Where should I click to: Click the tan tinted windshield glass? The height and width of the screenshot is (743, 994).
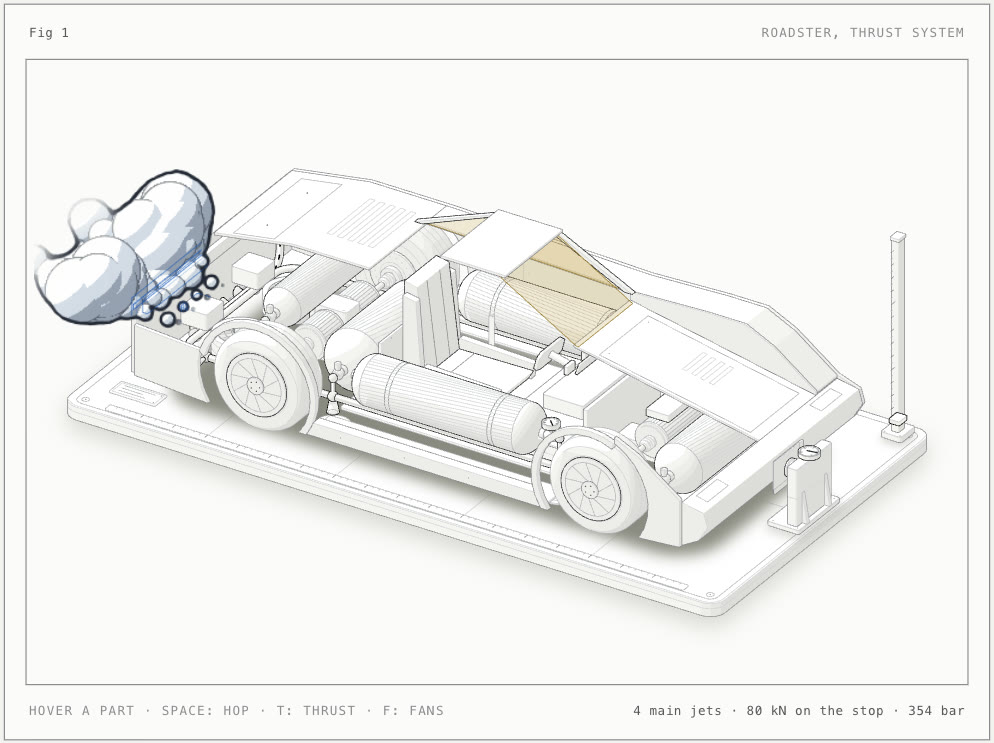(x=569, y=293)
